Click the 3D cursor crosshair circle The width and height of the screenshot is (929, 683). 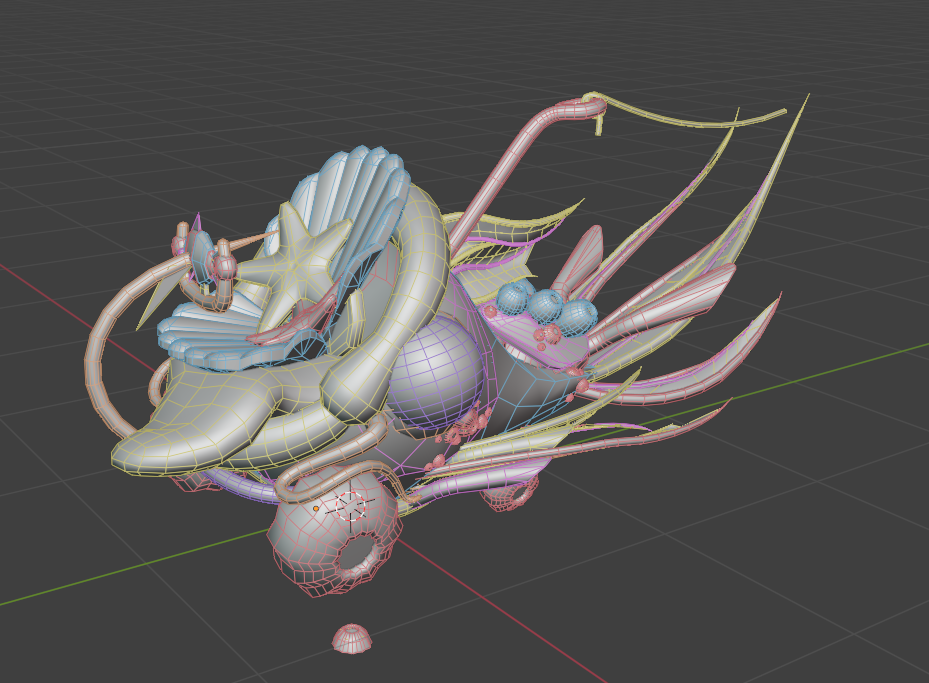pyautogui.click(x=350, y=507)
